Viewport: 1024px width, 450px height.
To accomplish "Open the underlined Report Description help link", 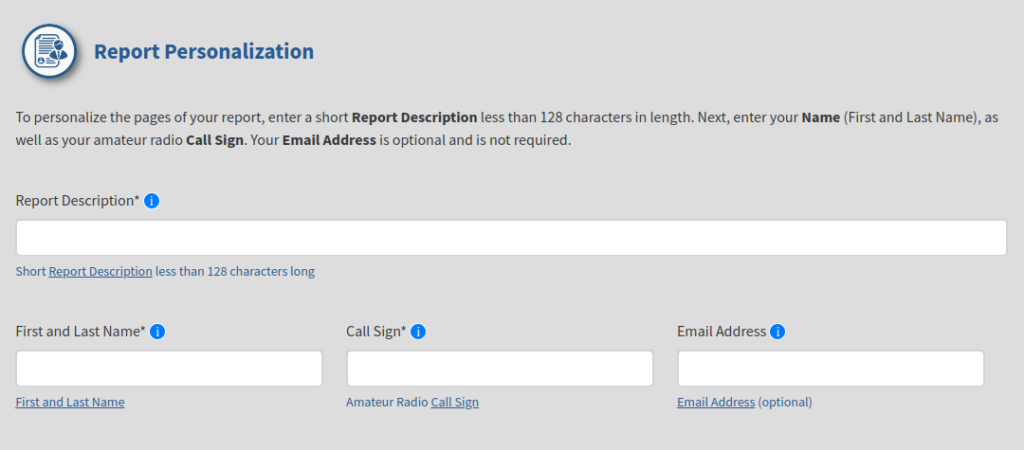I will click(x=101, y=272).
